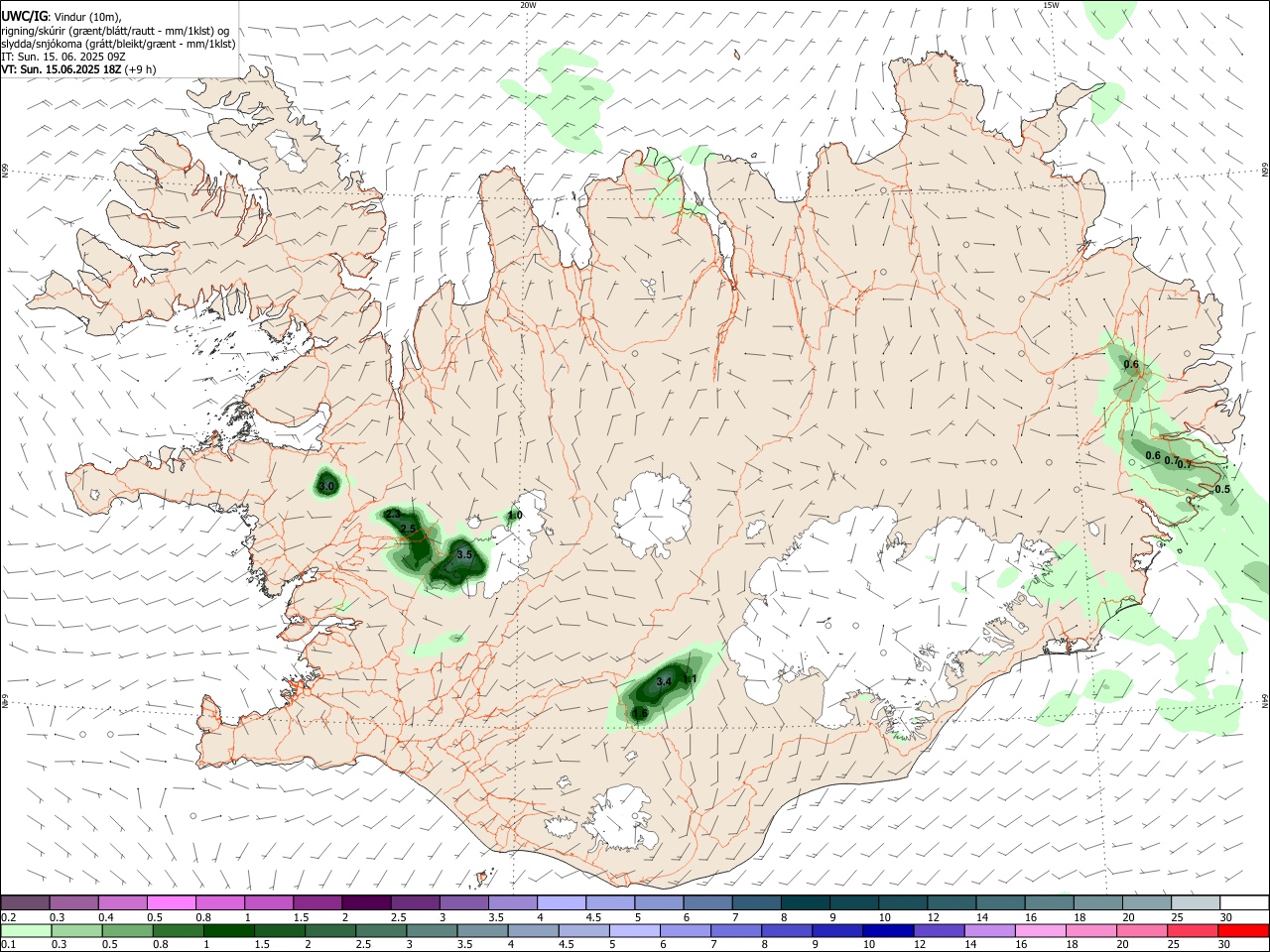Click the 1.6 precipitation value on the map
This screenshot has width=1270, height=952.
coord(640,713)
